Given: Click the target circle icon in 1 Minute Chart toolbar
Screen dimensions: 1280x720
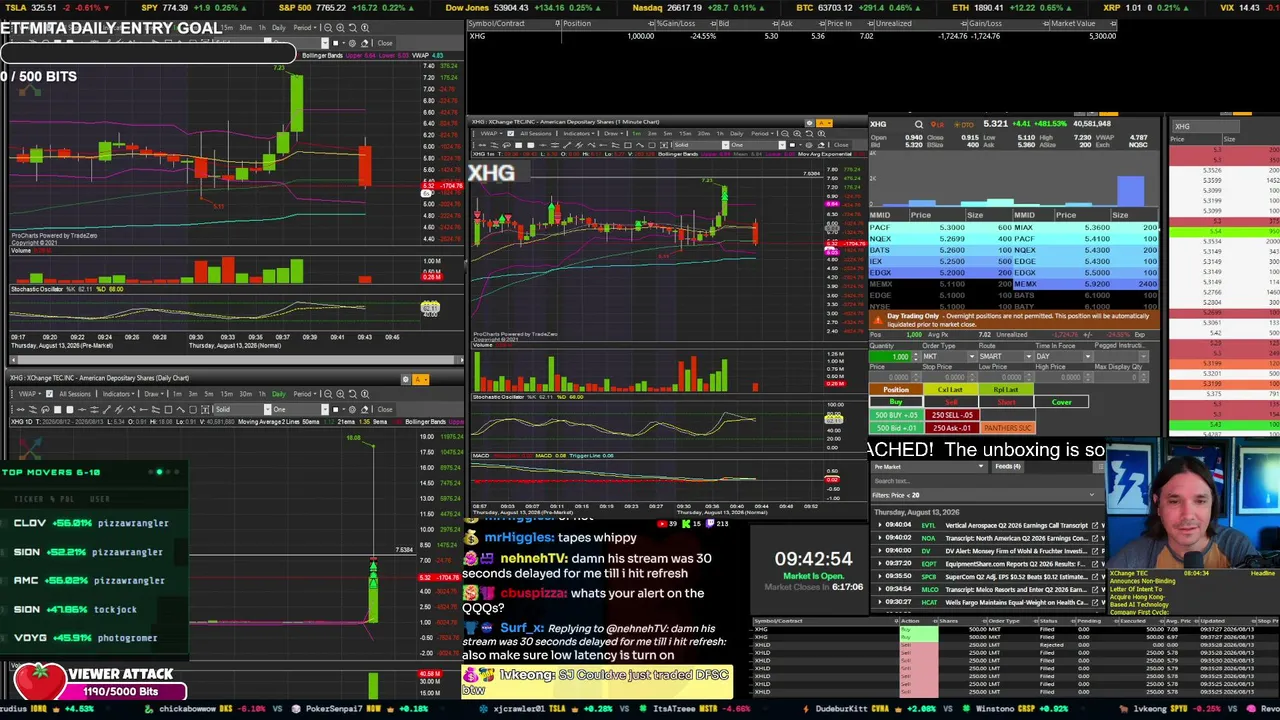Looking at the screenshot, I should (809, 145).
